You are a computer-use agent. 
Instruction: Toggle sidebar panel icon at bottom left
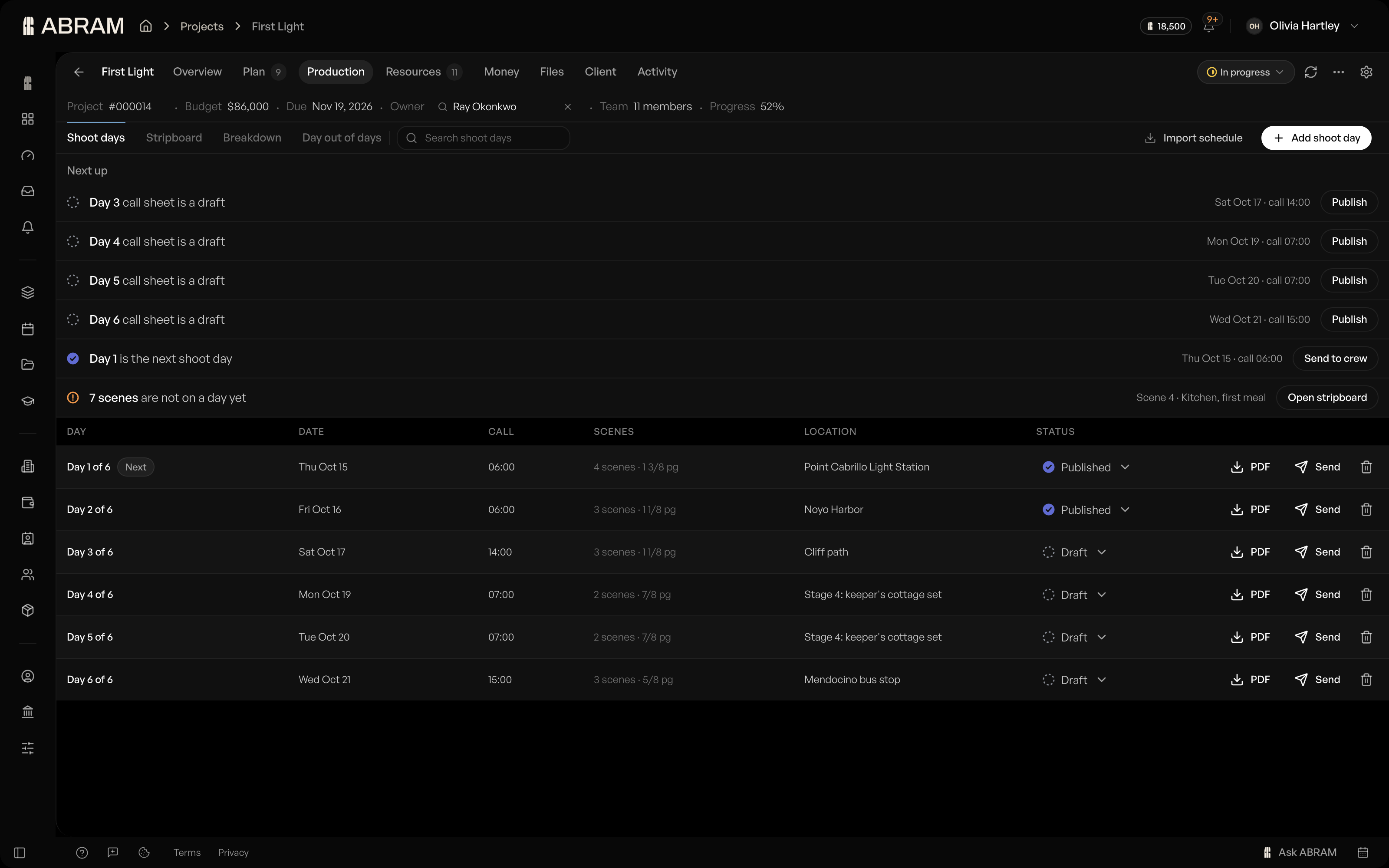(20, 852)
